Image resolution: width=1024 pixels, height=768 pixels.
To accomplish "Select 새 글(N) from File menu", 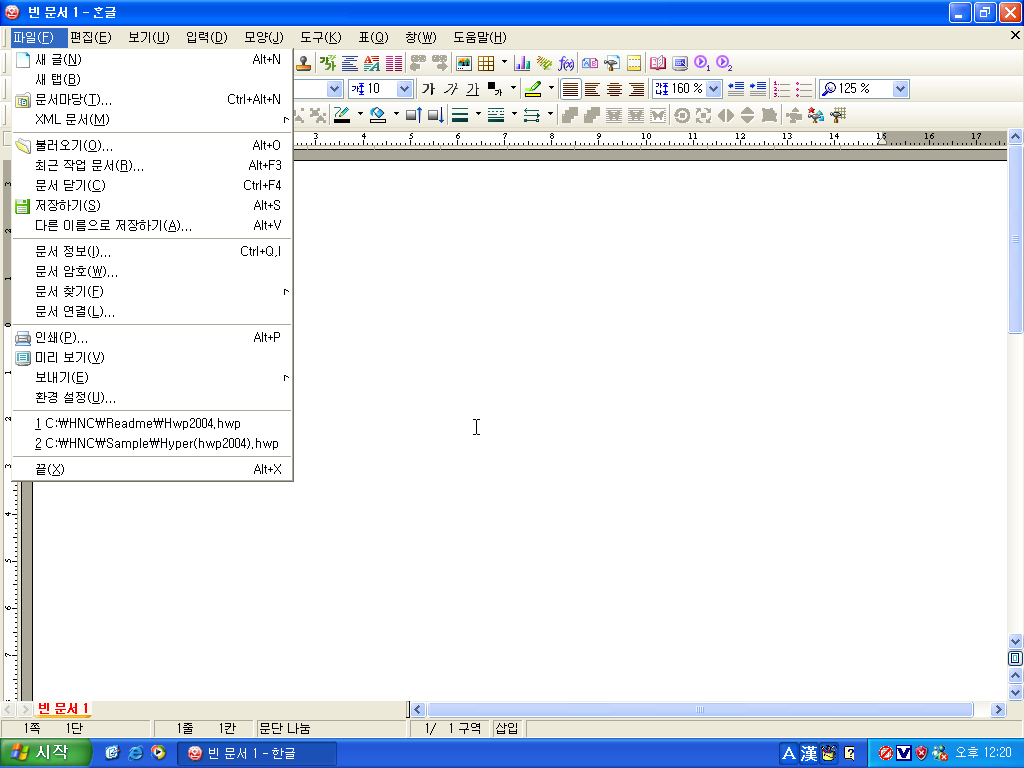I will (x=152, y=59).
